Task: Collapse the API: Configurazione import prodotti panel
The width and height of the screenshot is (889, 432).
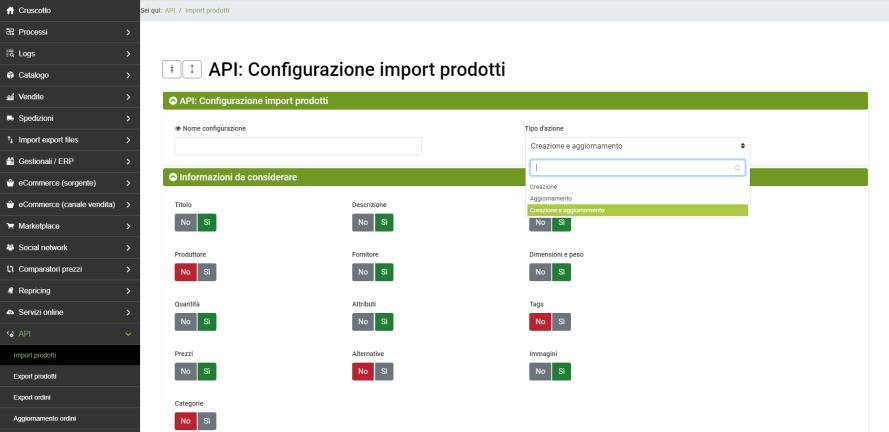Action: pos(173,101)
